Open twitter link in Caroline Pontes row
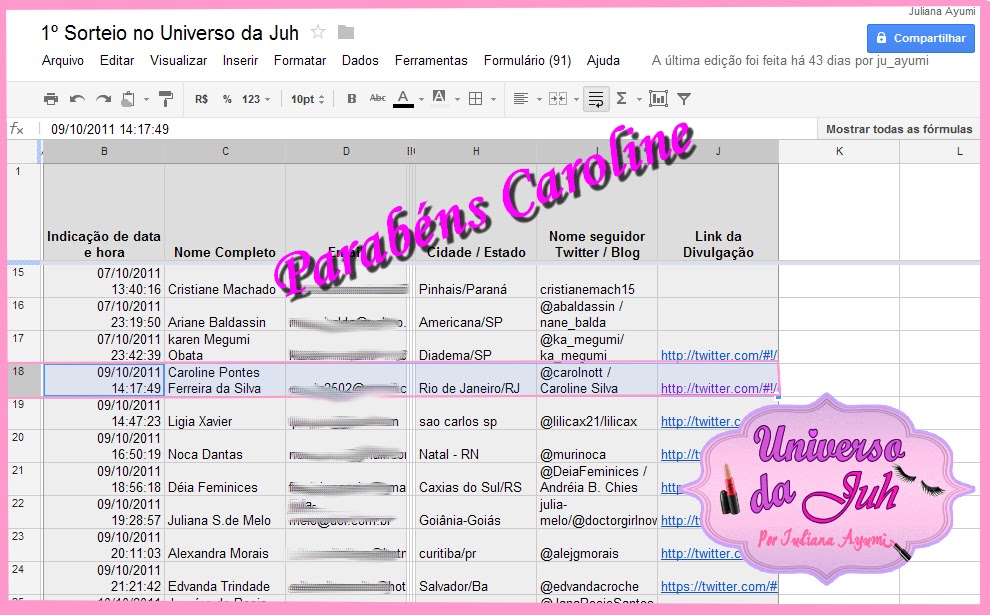 click(x=719, y=388)
